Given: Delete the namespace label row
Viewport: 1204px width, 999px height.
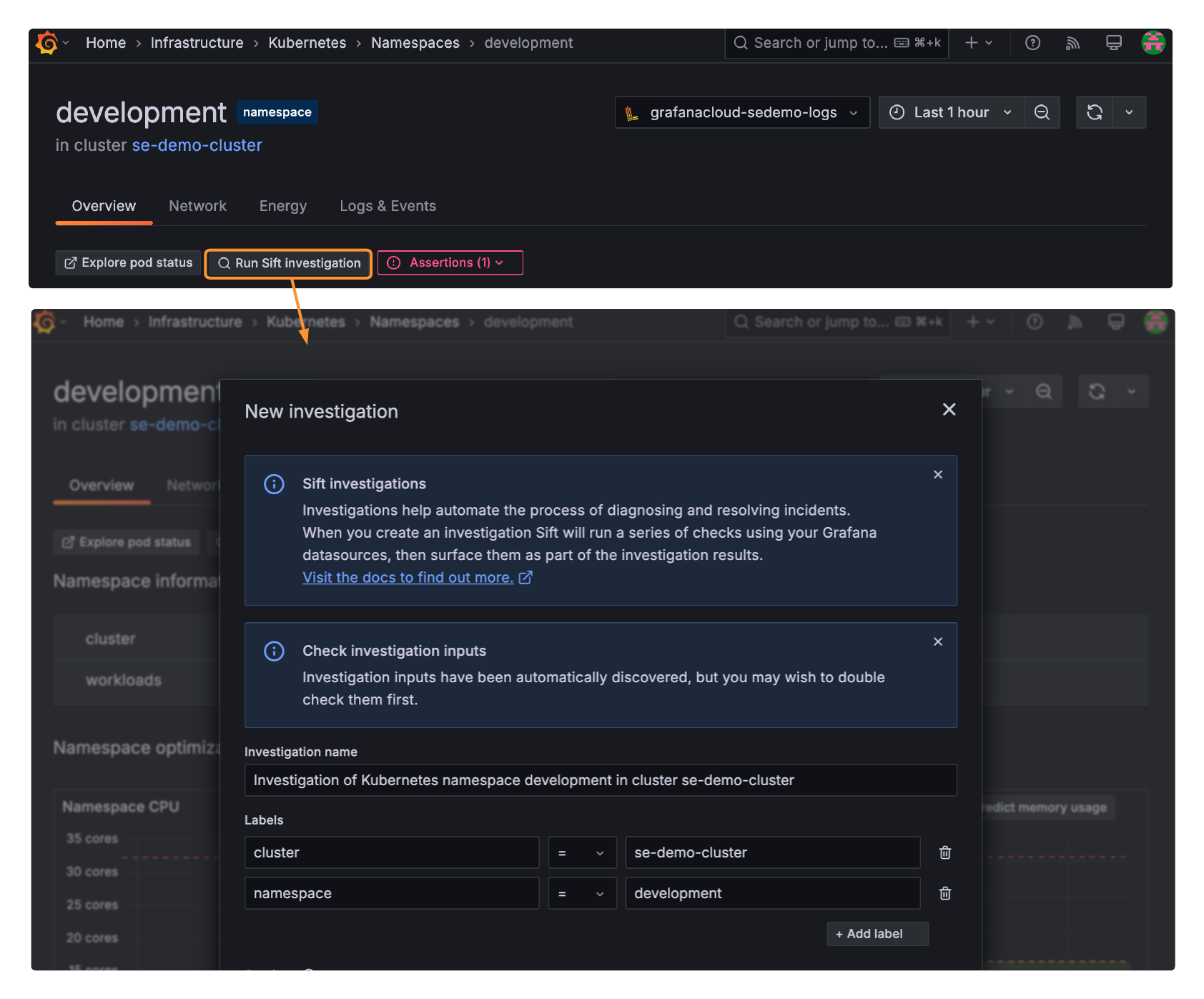Looking at the screenshot, I should (x=944, y=893).
